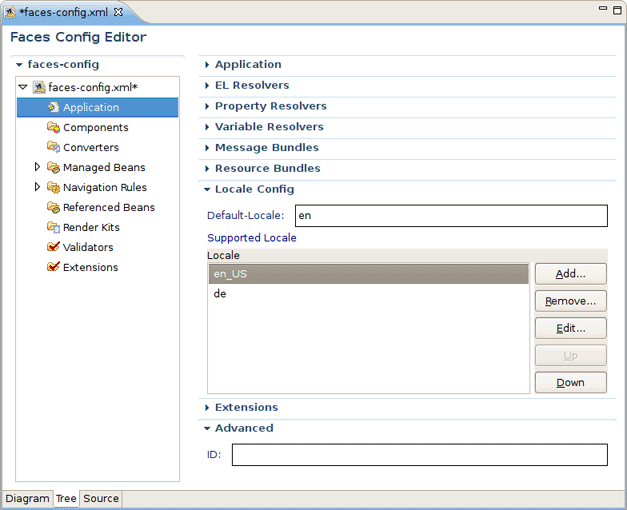
Task: Click the faces-config.xml file icon in the tree
Action: pos(39,87)
